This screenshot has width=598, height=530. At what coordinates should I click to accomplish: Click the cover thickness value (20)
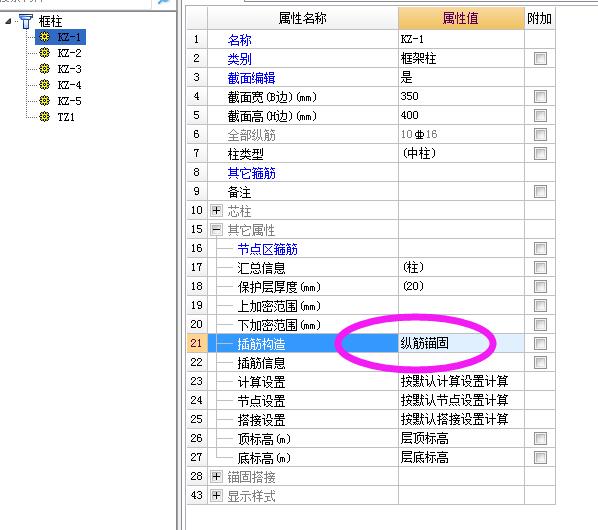coord(413,286)
